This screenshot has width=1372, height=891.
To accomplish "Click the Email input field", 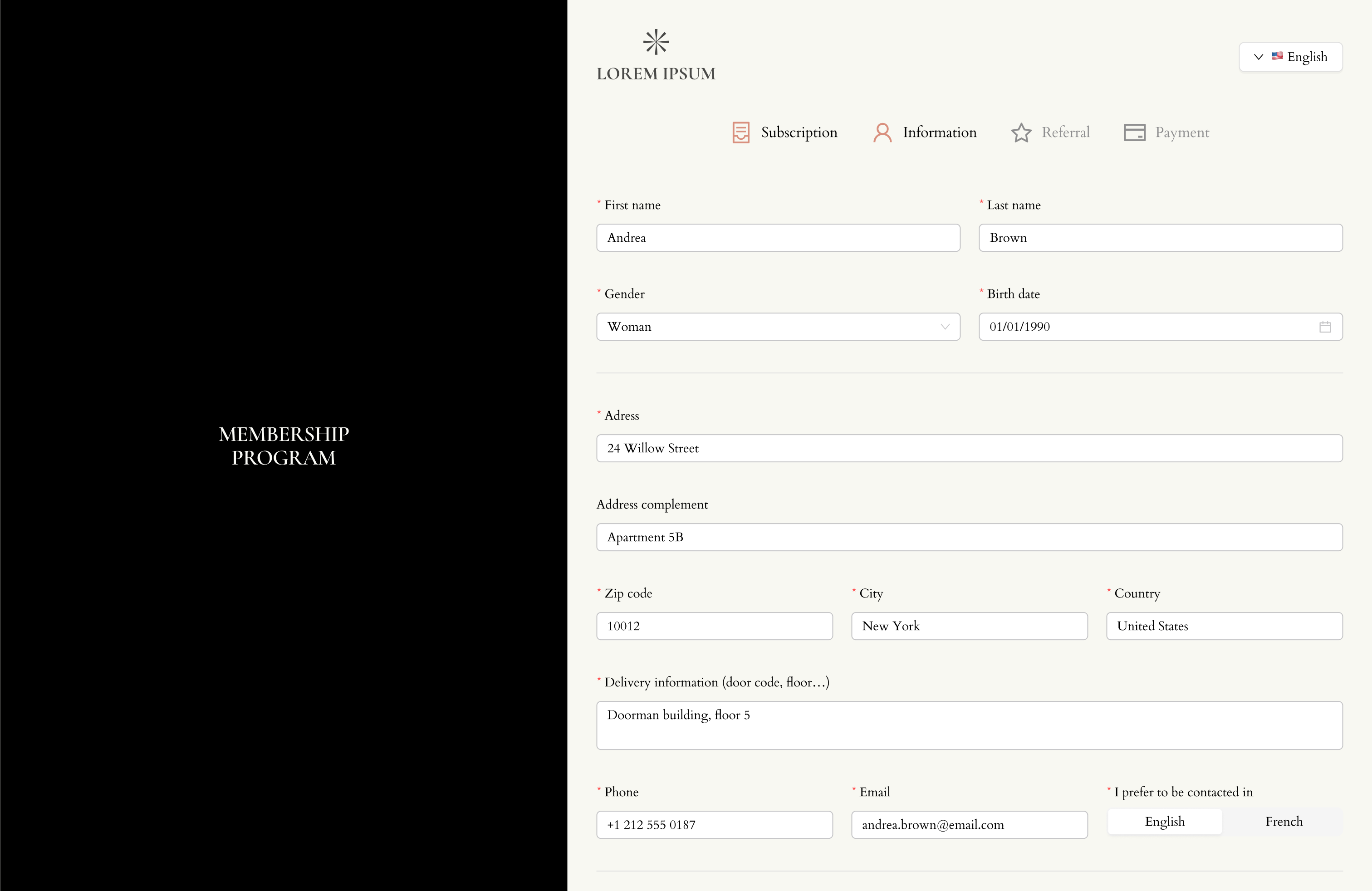I will [969, 824].
